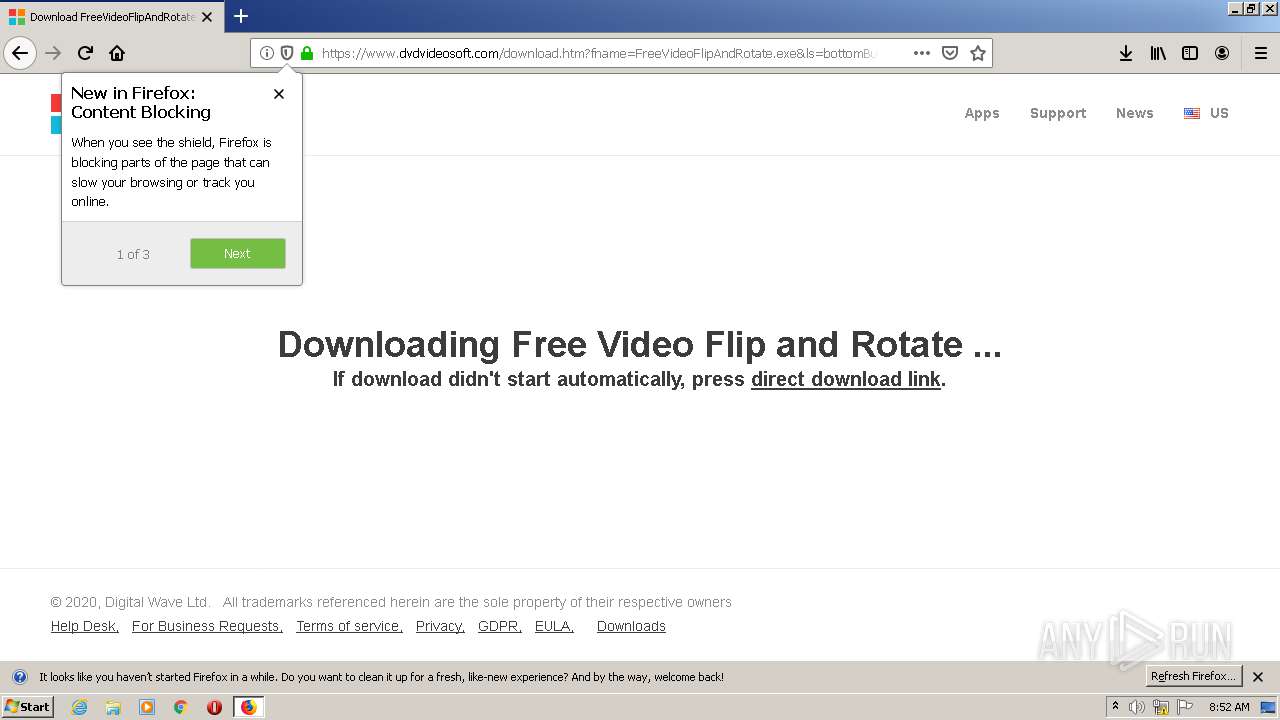Click the notification bar info icon
1280x720 pixels.
pos(19,677)
